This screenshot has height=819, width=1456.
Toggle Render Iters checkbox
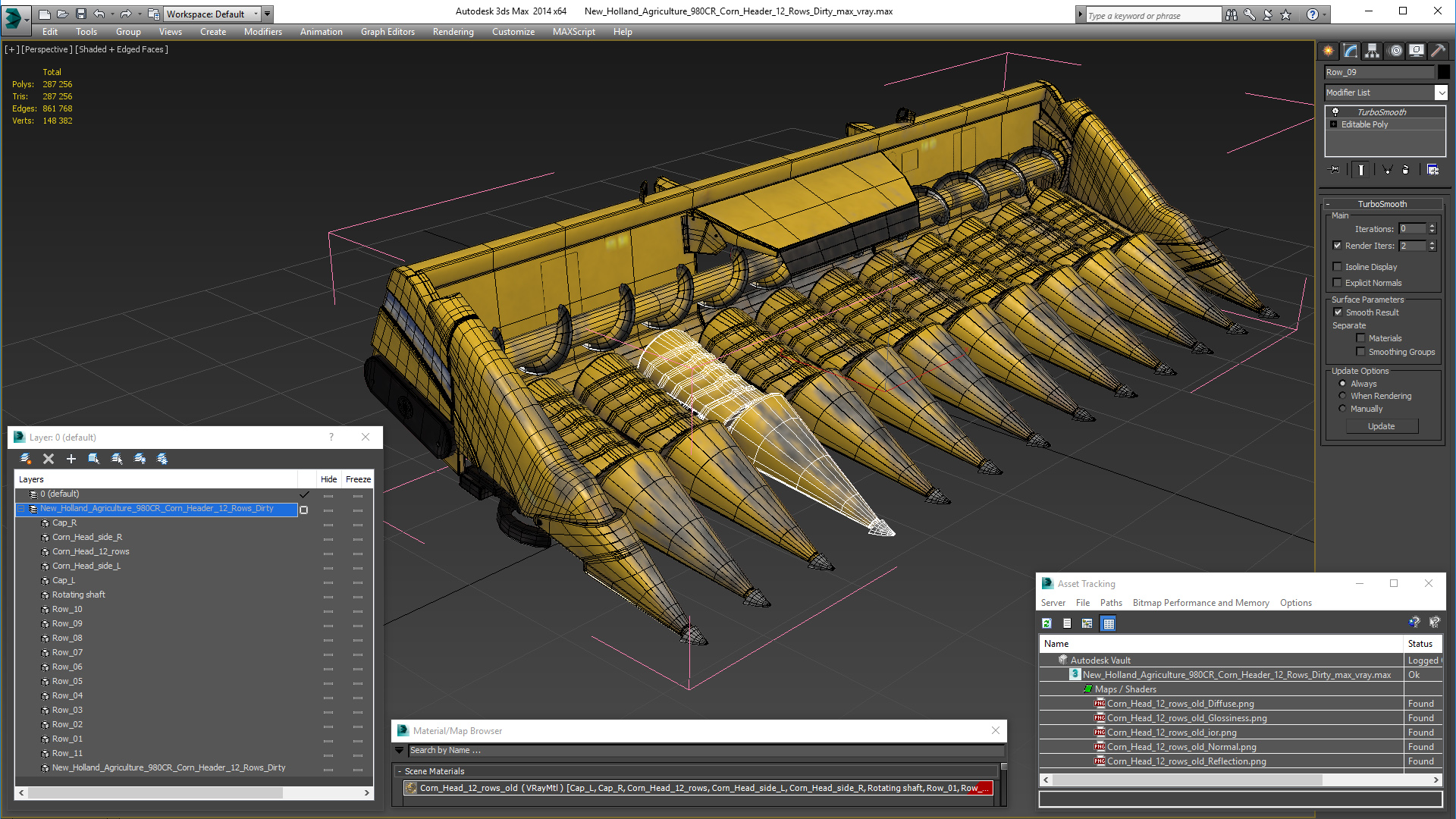[1338, 246]
